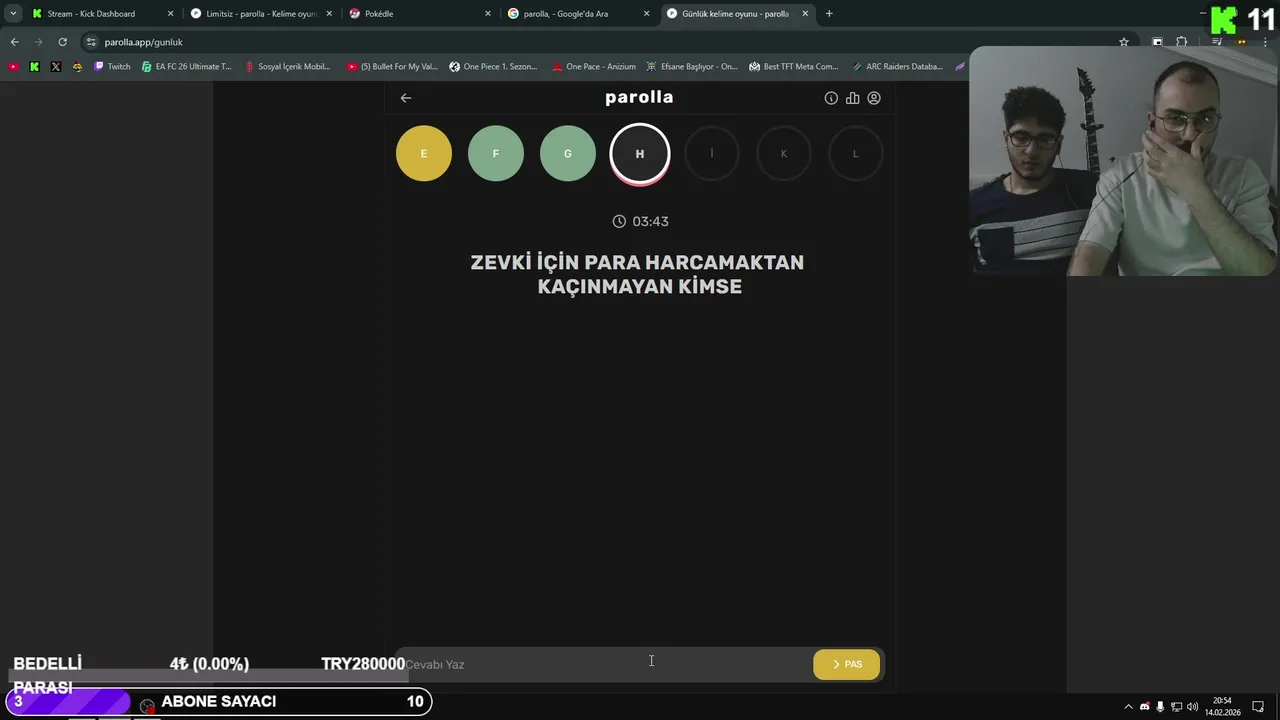Open the tab search dropdown arrow
This screenshot has height=720, width=1280.
(x=13, y=14)
